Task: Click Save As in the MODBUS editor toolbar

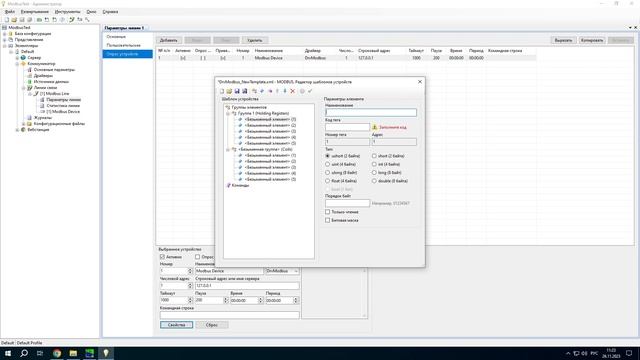Action: click(x=244, y=91)
